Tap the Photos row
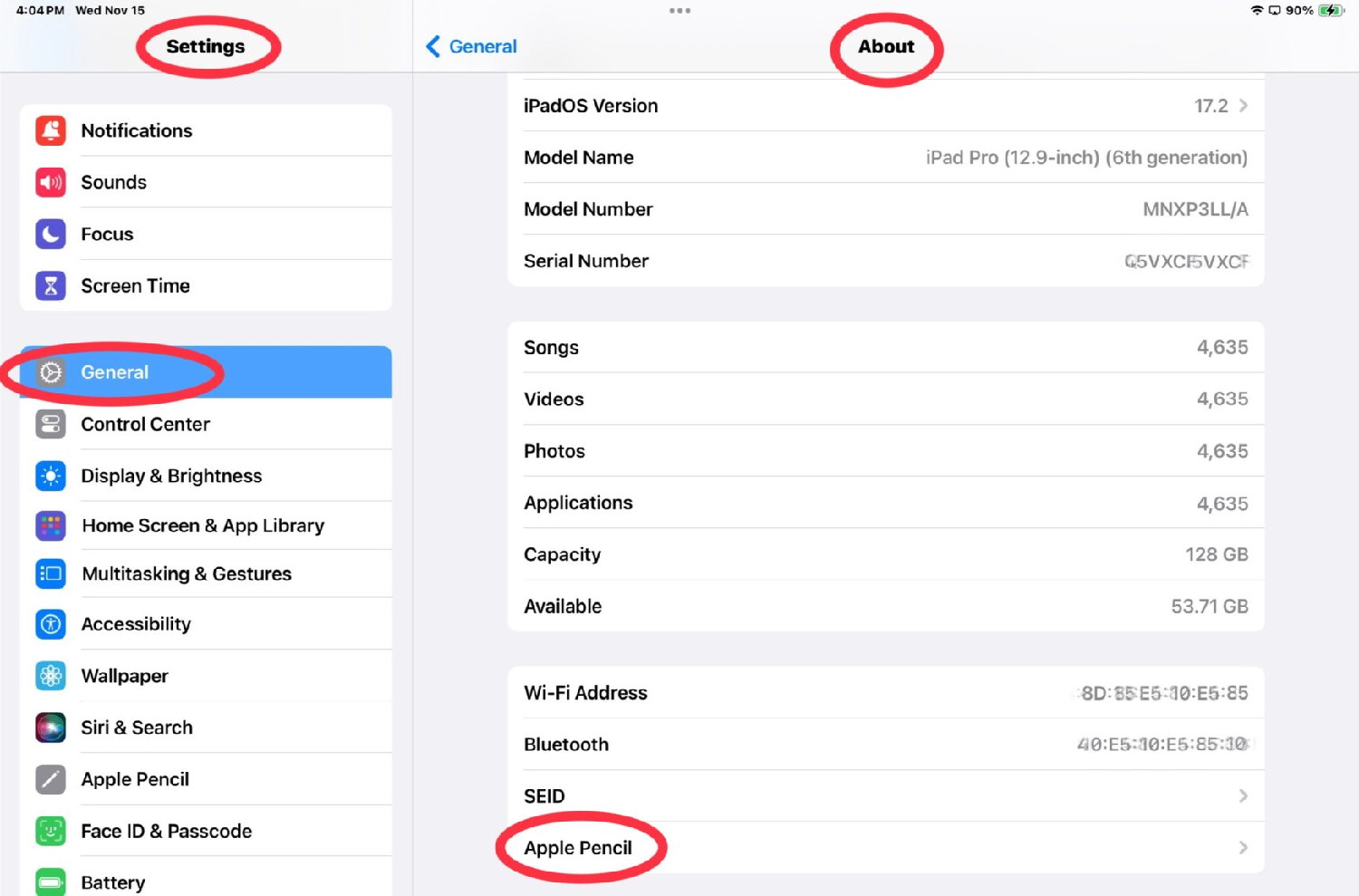 [x=886, y=451]
